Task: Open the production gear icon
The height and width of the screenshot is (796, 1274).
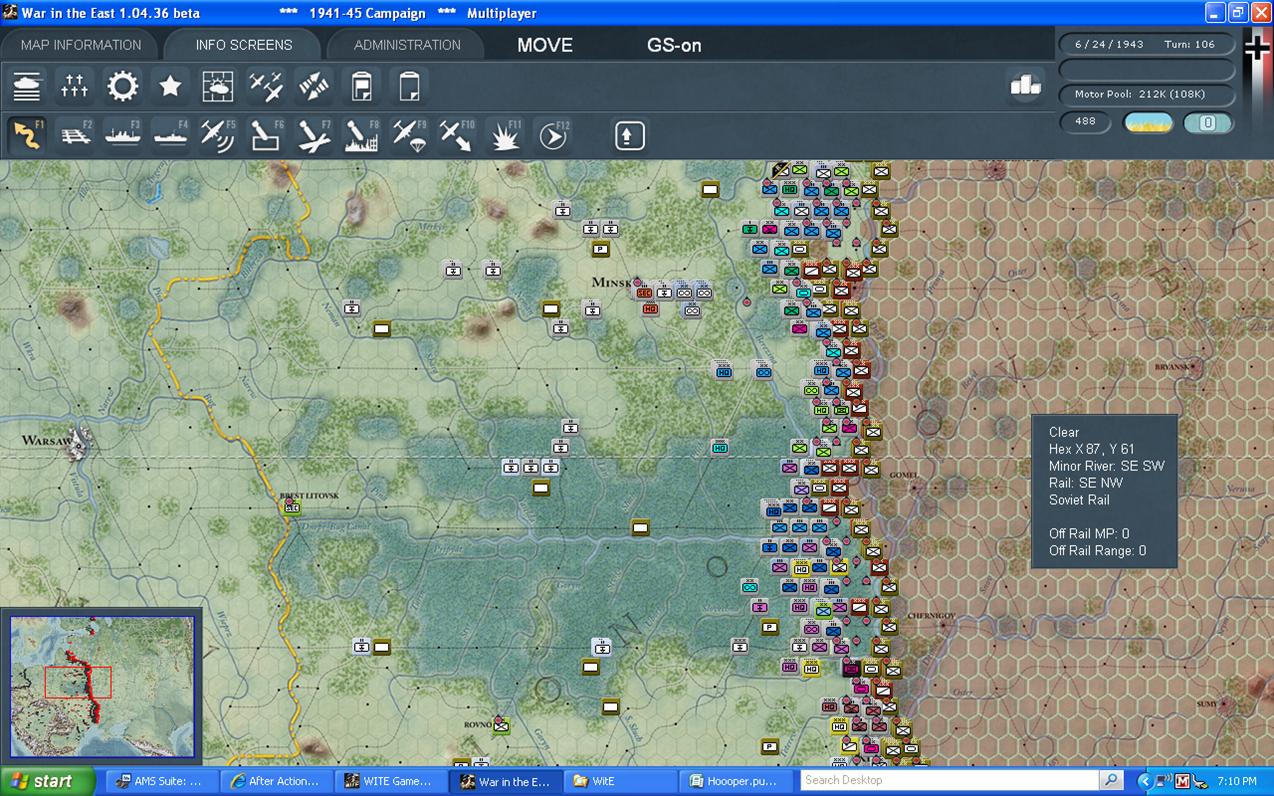Action: pos(123,86)
